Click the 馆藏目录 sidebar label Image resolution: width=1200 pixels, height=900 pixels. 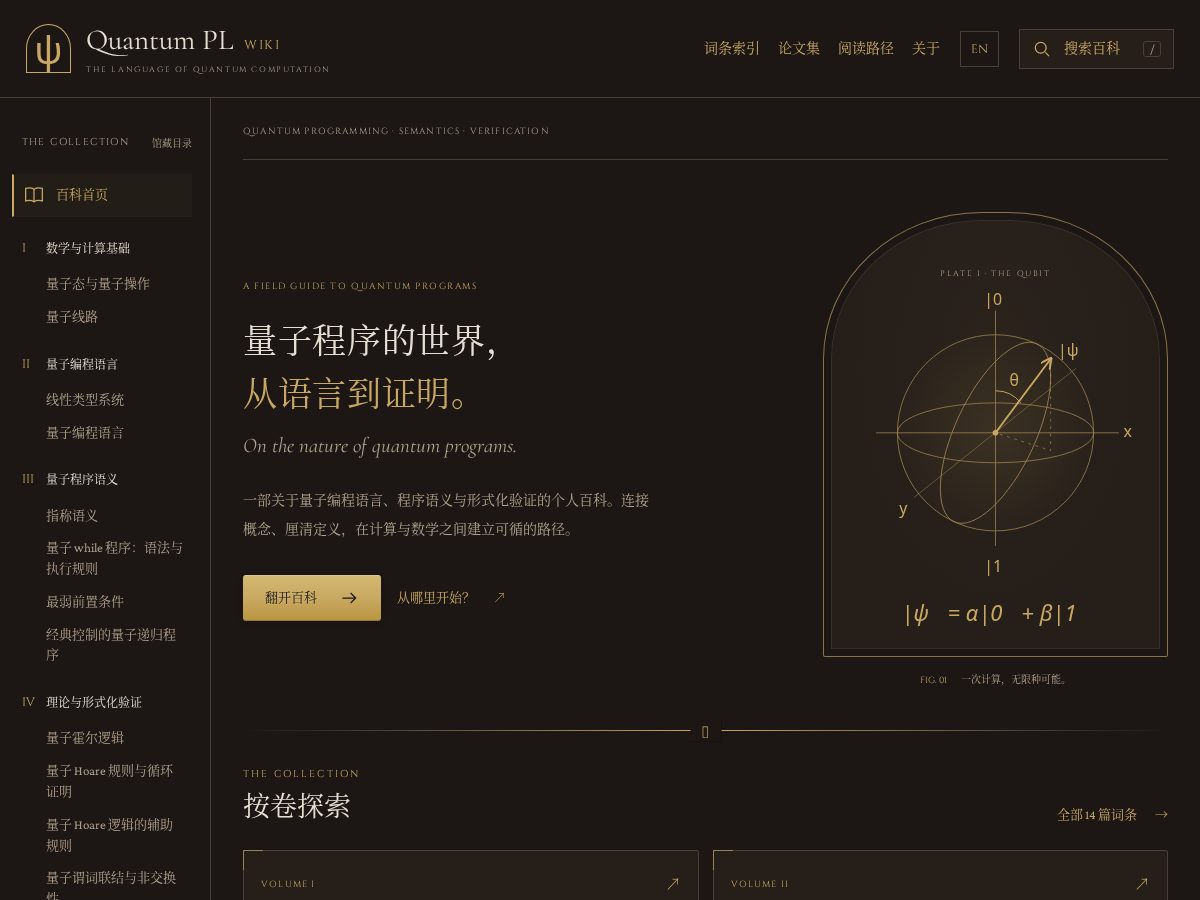click(172, 143)
